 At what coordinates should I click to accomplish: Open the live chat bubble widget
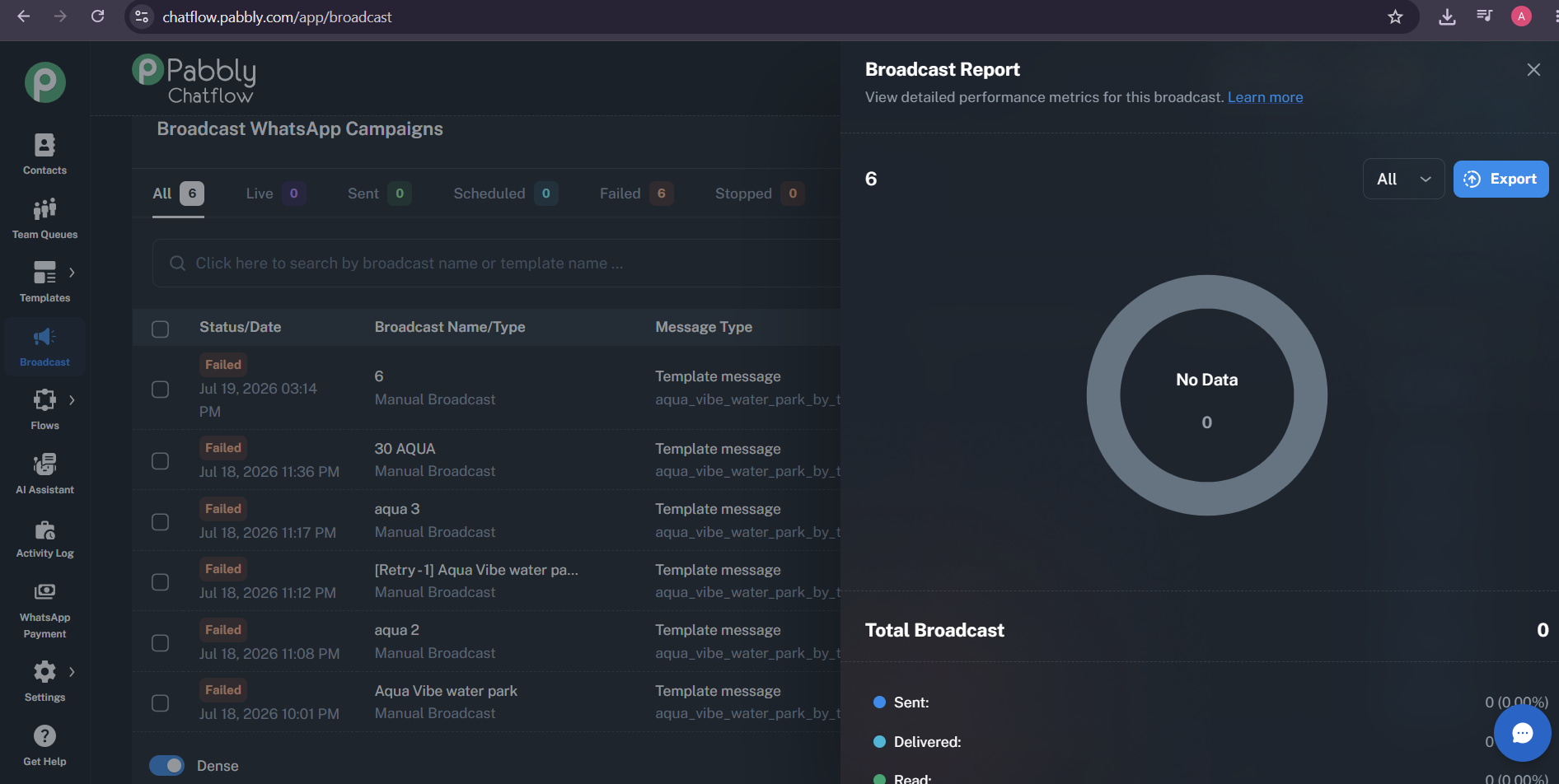pos(1522,733)
